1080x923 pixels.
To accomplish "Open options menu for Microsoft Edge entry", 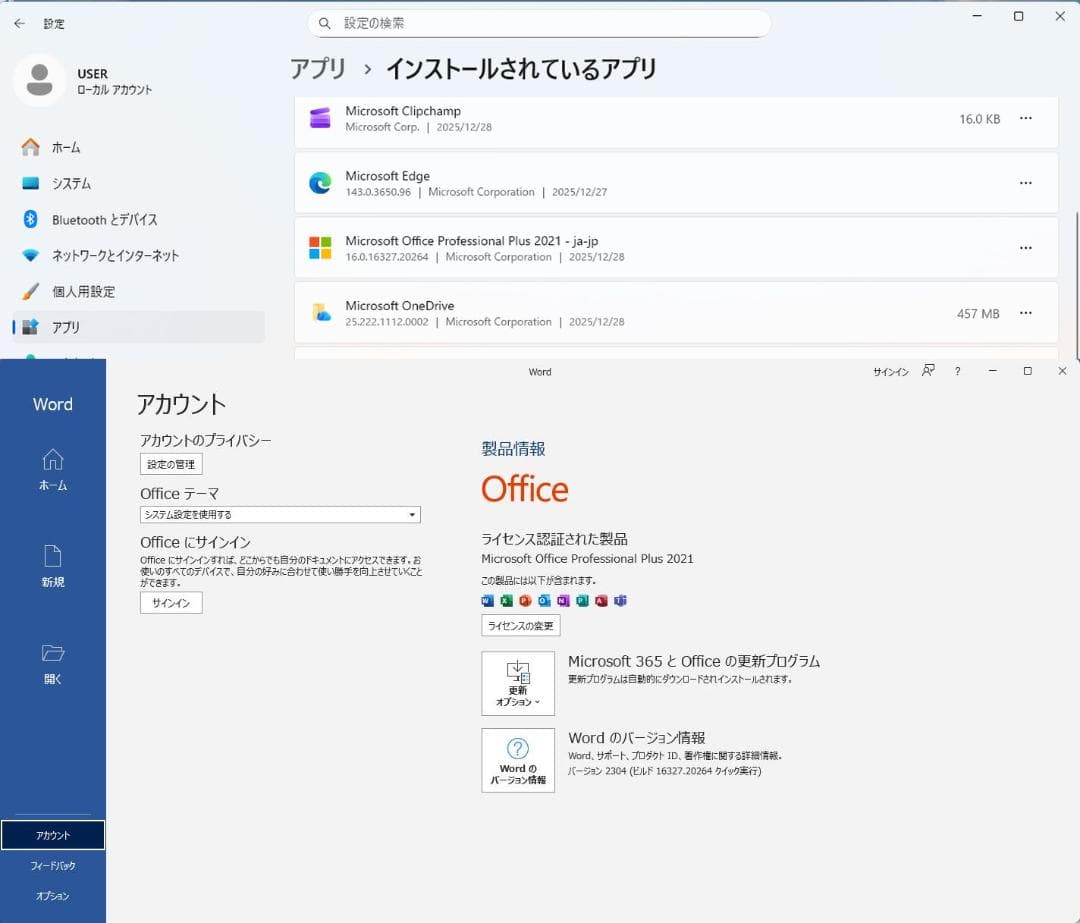I will tap(1025, 182).
